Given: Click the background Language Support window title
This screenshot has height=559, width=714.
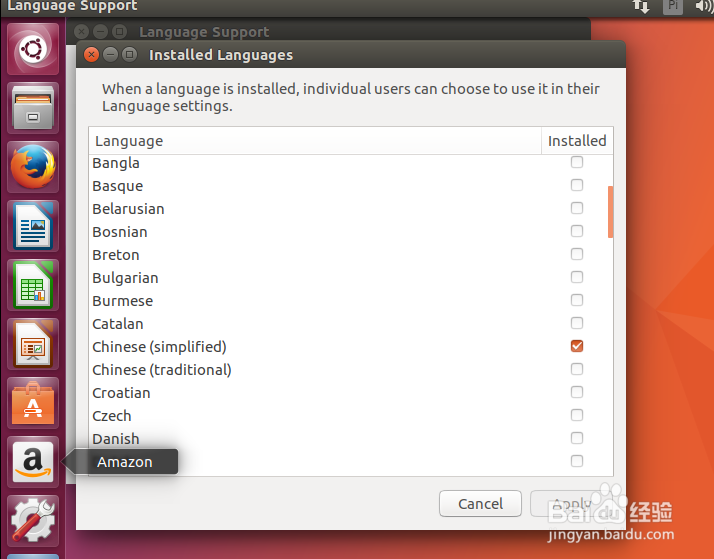Looking at the screenshot, I should coord(204,32).
